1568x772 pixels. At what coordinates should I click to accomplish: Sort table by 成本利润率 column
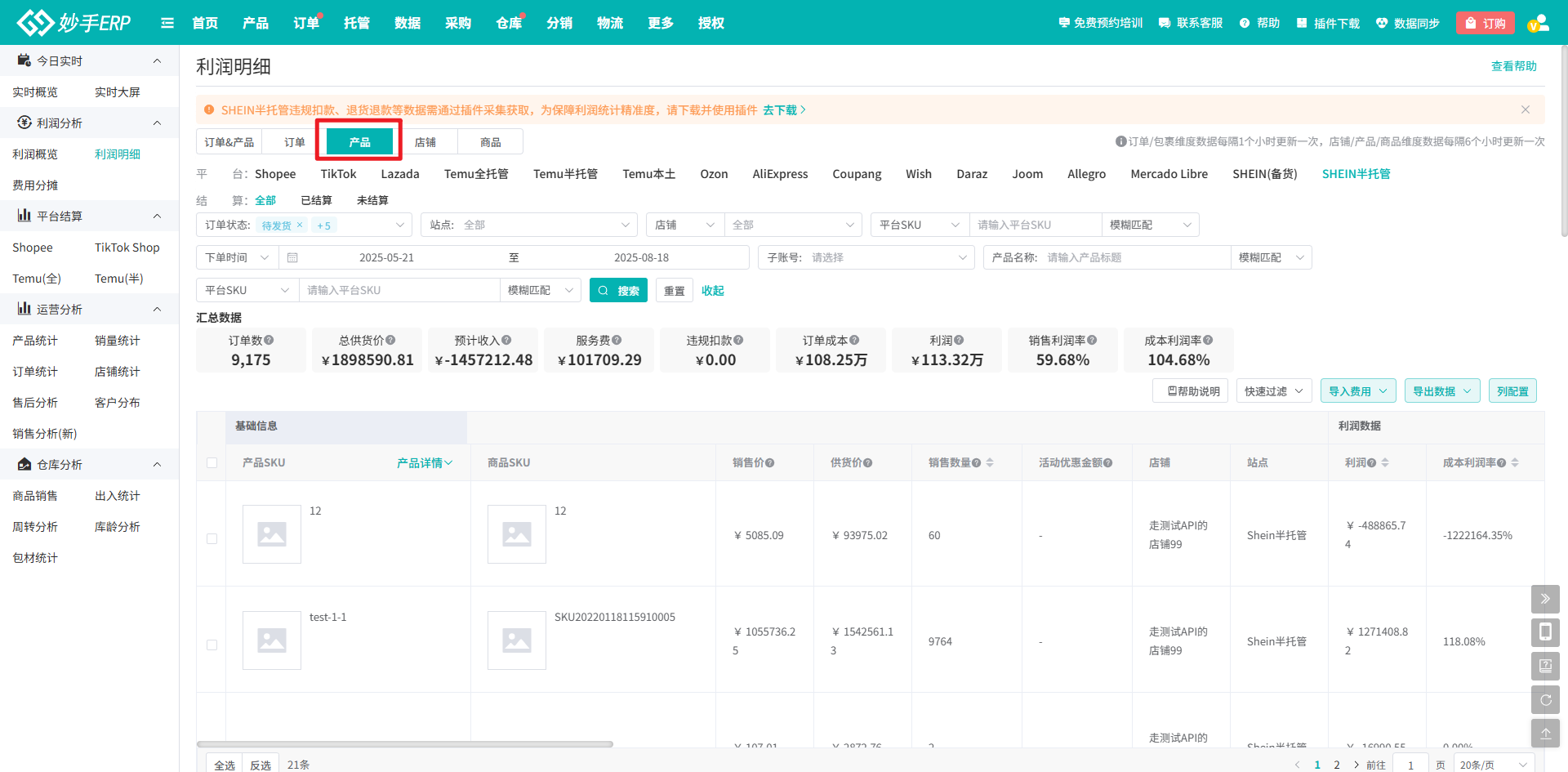pyautogui.click(x=1515, y=462)
